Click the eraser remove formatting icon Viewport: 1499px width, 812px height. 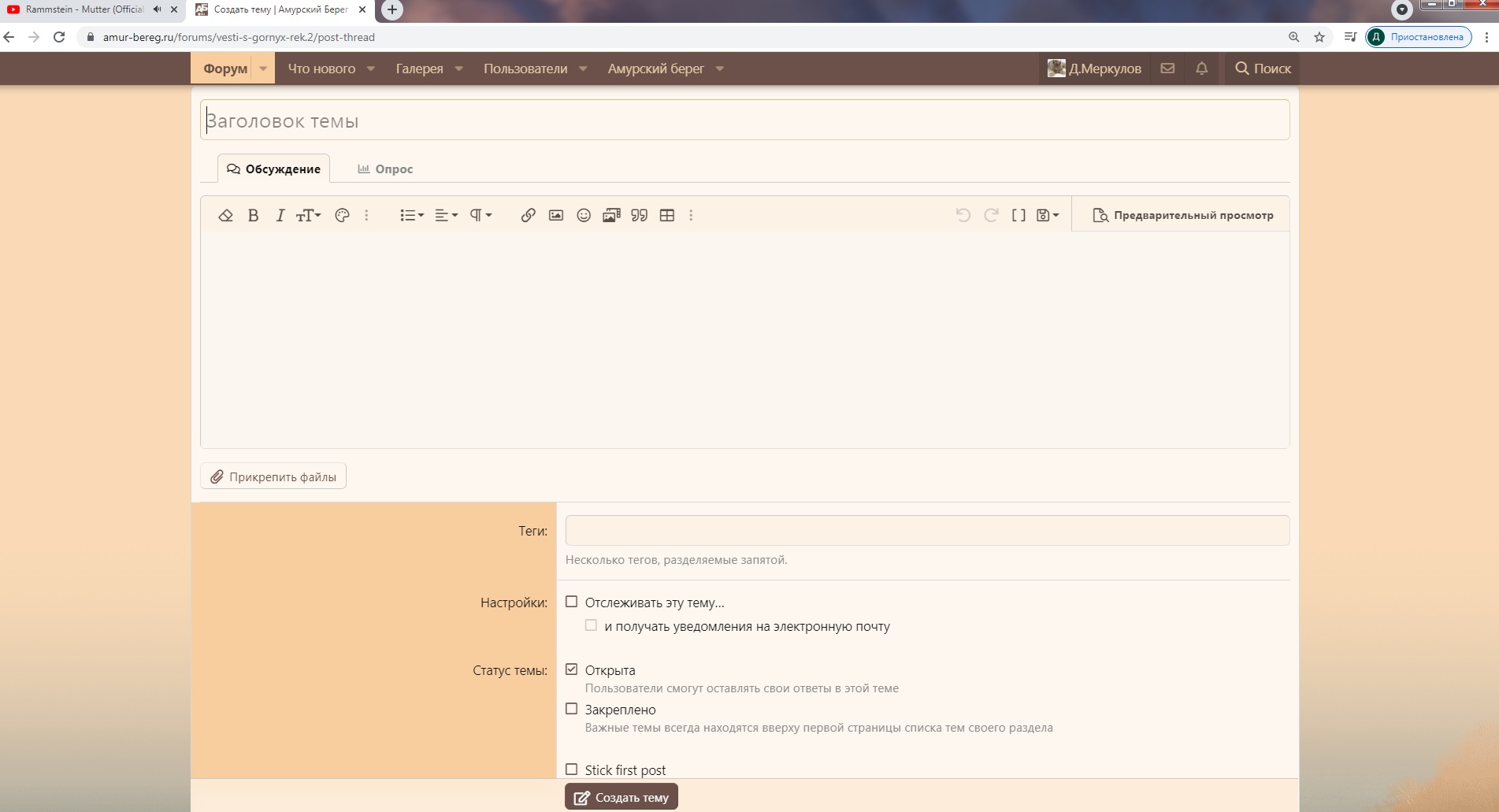coord(226,215)
